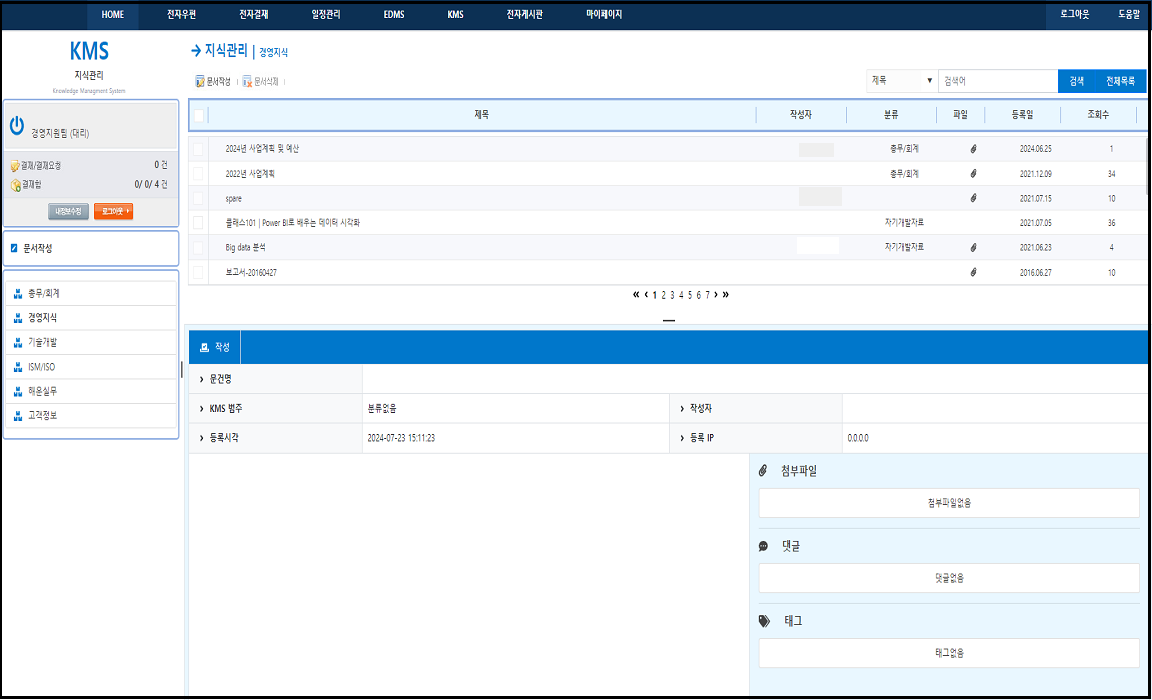Go to previous page with single left arrow
1152x700 pixels.
point(646,295)
